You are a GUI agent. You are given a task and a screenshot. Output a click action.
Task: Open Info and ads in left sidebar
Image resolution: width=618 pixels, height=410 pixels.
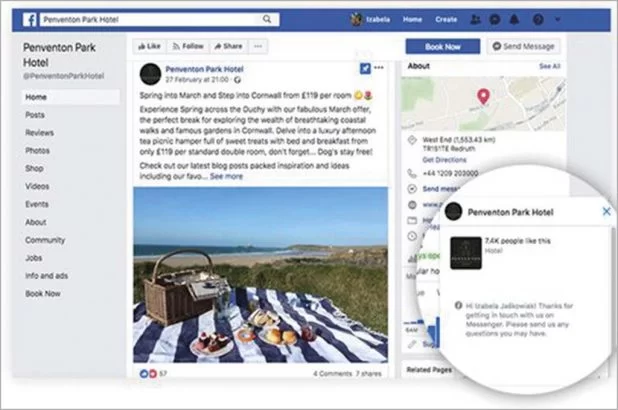pyautogui.click(x=47, y=276)
